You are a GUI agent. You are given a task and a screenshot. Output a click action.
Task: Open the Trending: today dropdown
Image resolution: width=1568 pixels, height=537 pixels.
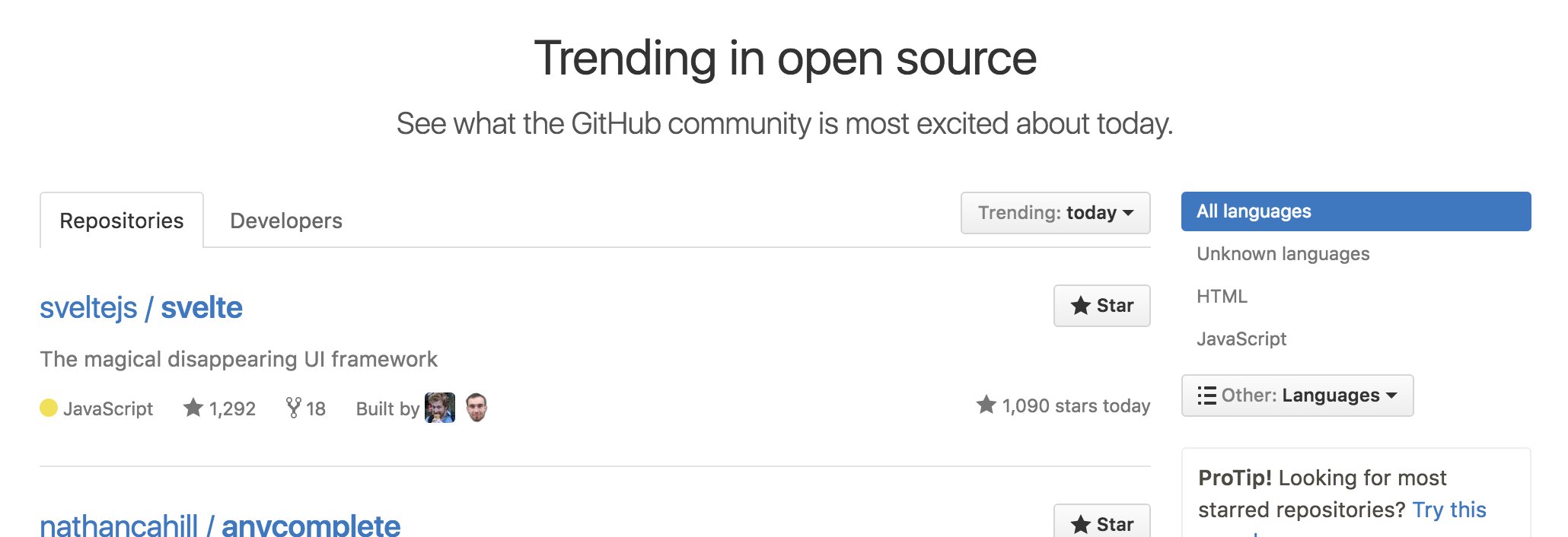[1055, 213]
